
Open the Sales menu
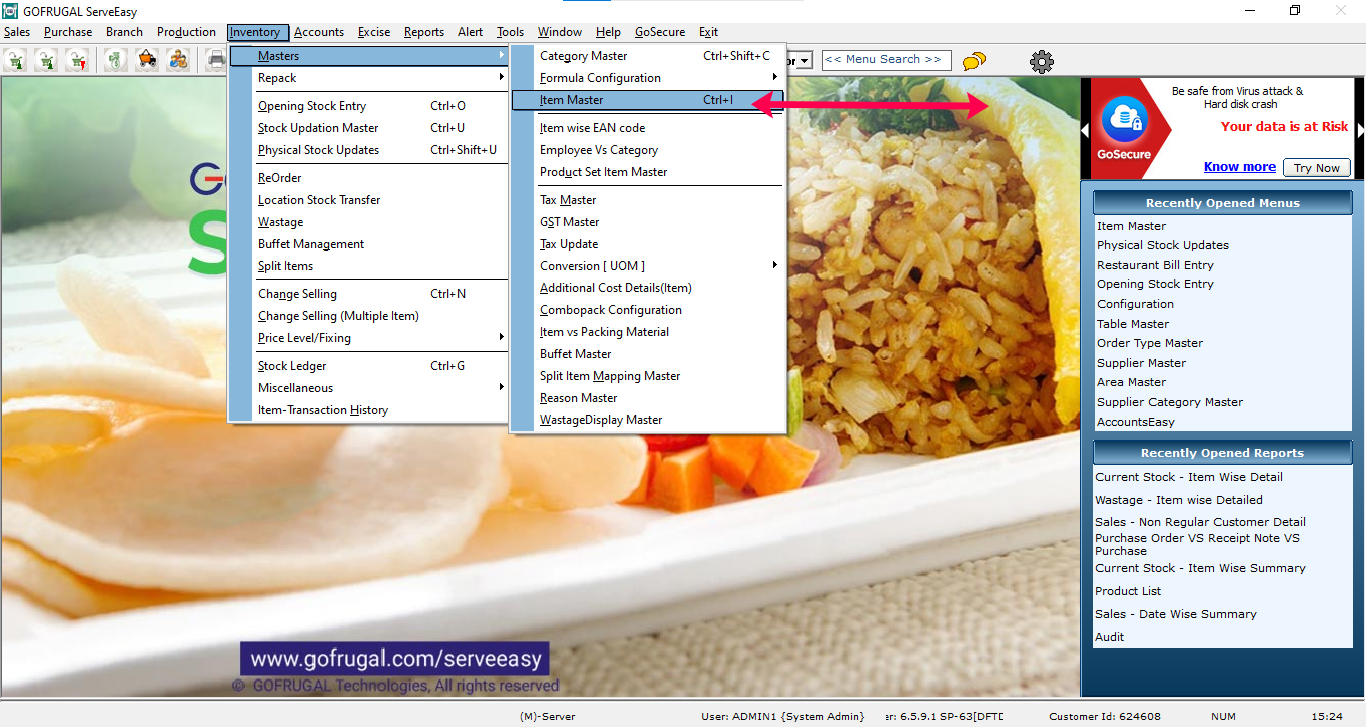pyautogui.click(x=17, y=32)
